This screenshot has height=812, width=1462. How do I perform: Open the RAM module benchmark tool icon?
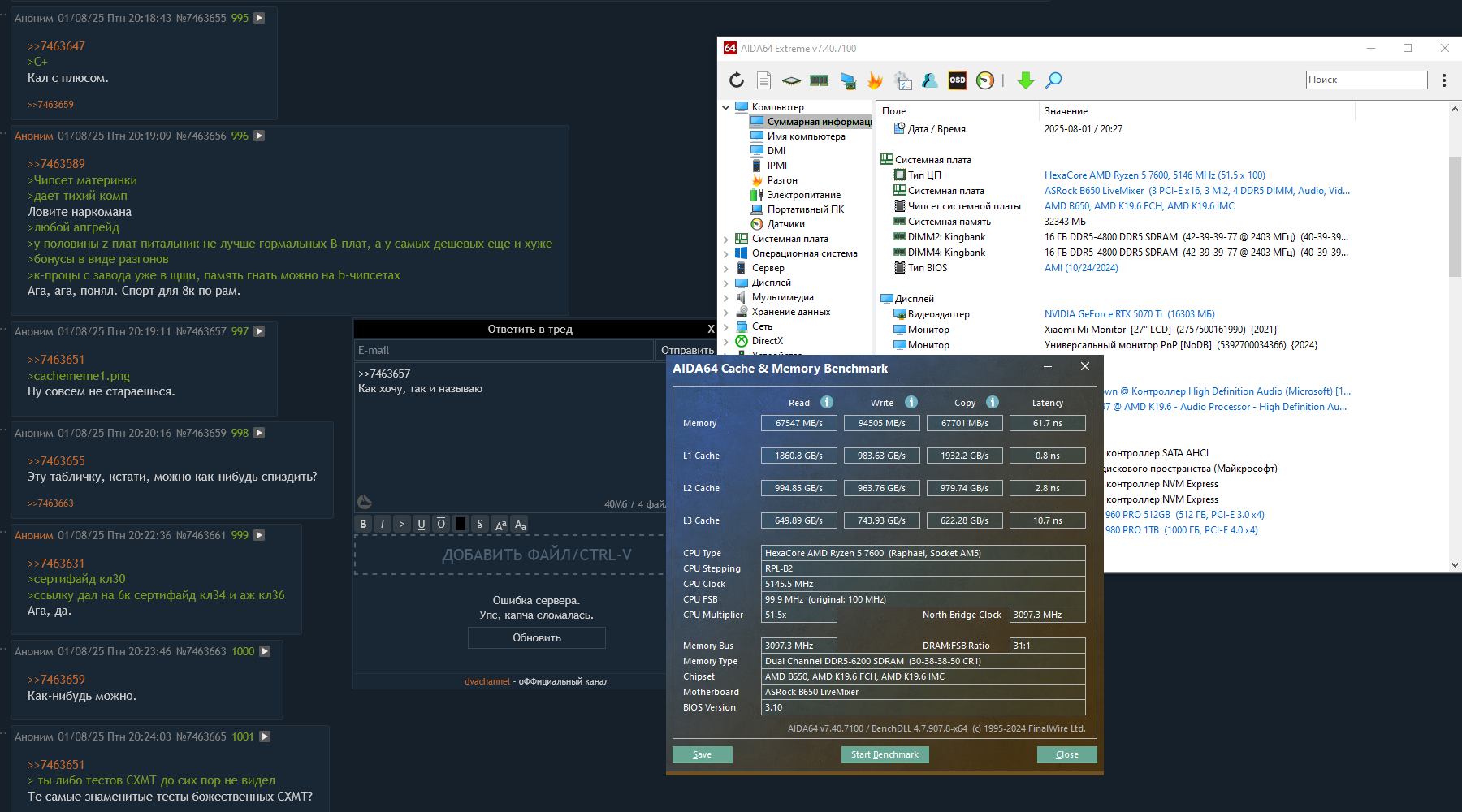point(820,80)
